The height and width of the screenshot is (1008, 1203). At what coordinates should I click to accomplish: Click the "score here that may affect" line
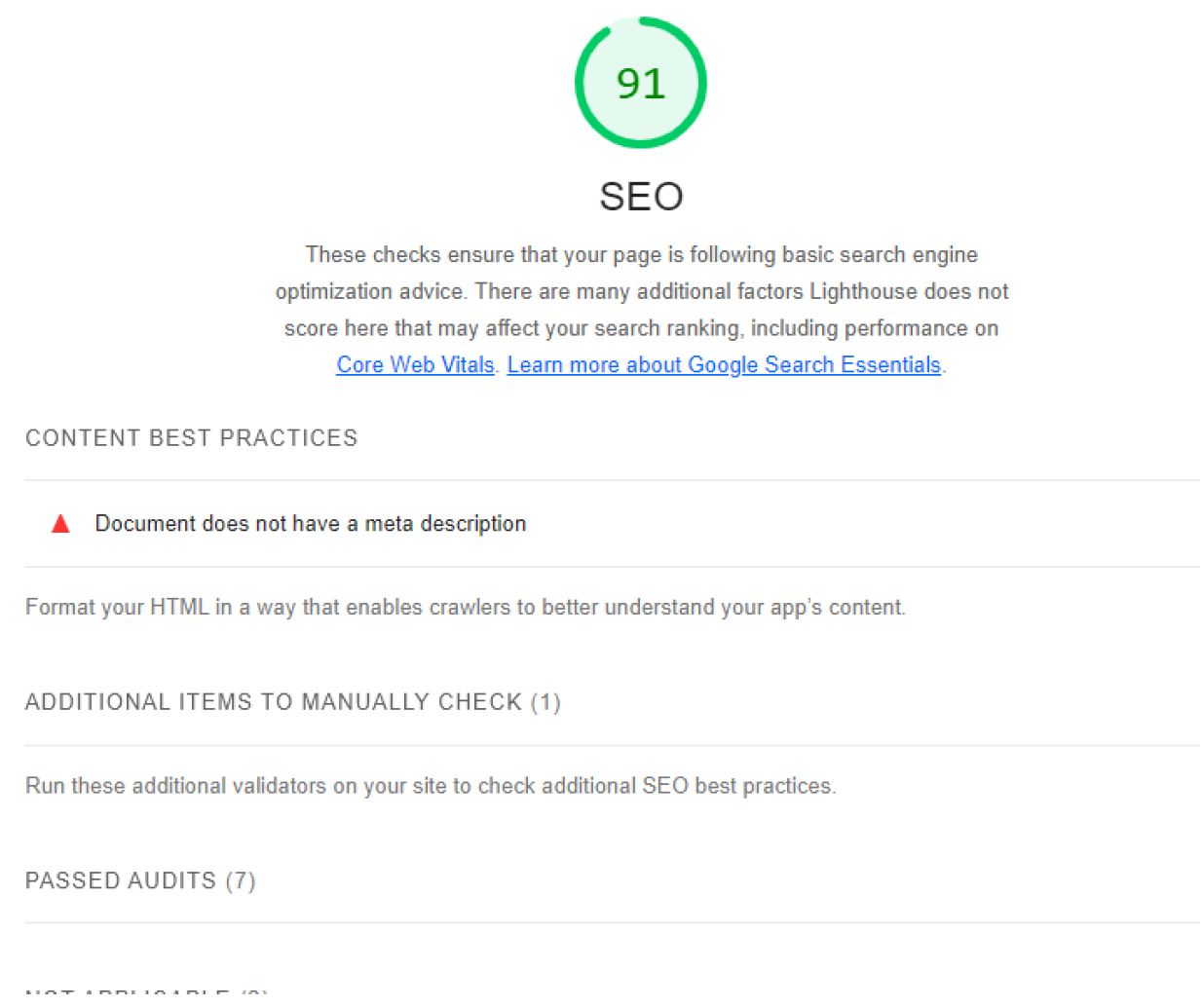tap(641, 329)
